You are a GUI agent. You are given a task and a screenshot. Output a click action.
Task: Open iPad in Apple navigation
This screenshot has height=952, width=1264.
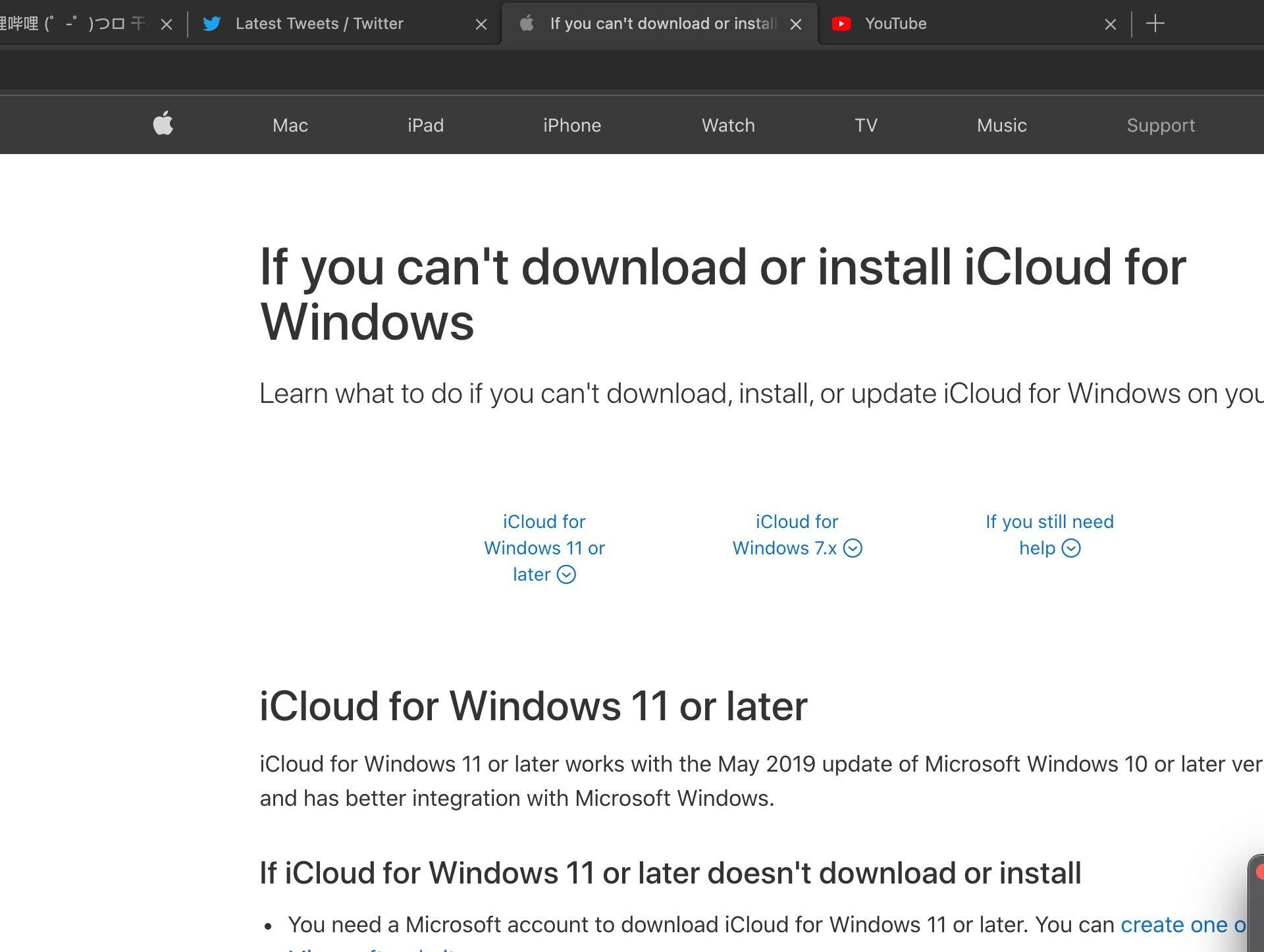(x=425, y=125)
